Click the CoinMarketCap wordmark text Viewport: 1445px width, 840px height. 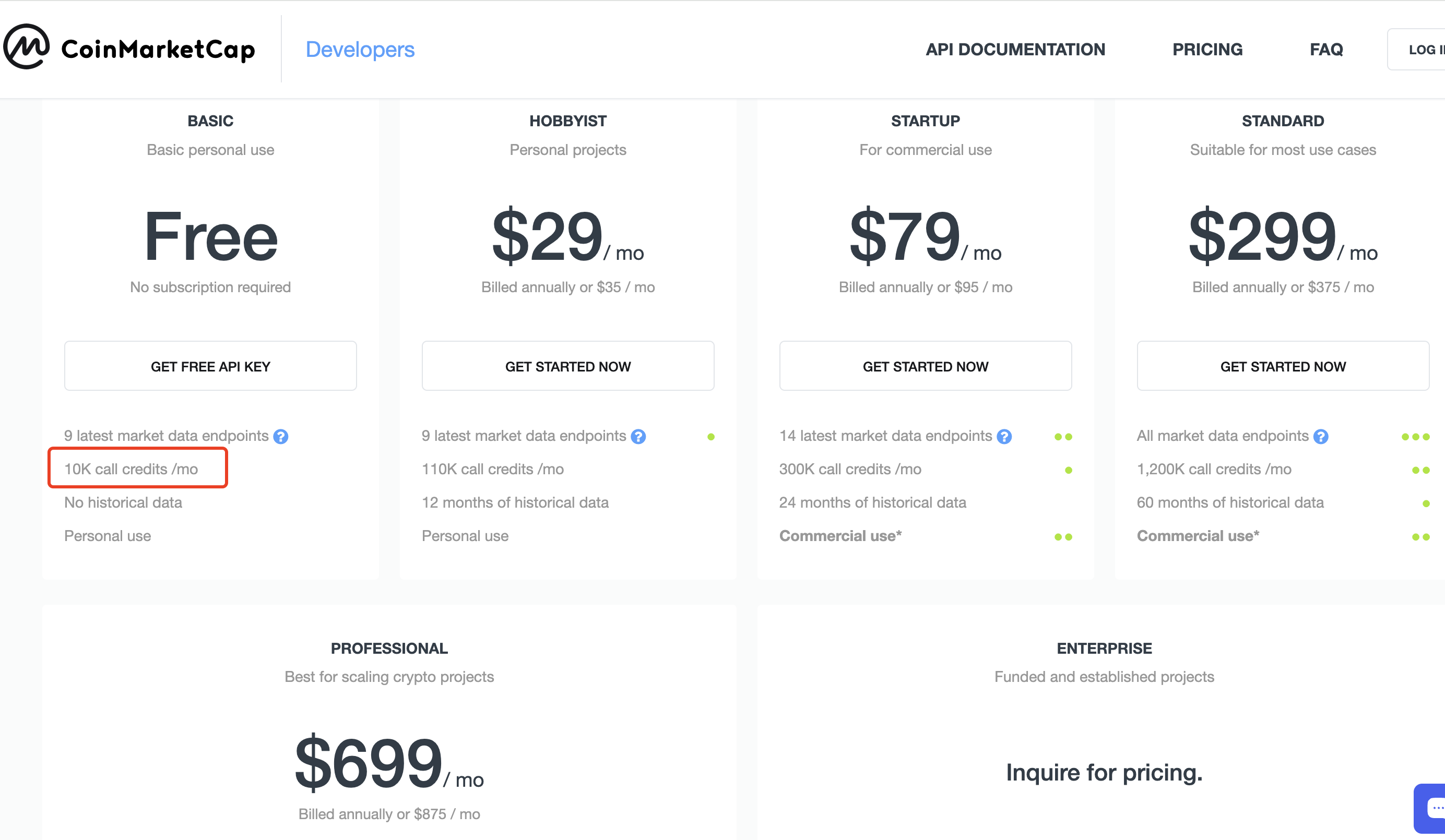(158, 49)
